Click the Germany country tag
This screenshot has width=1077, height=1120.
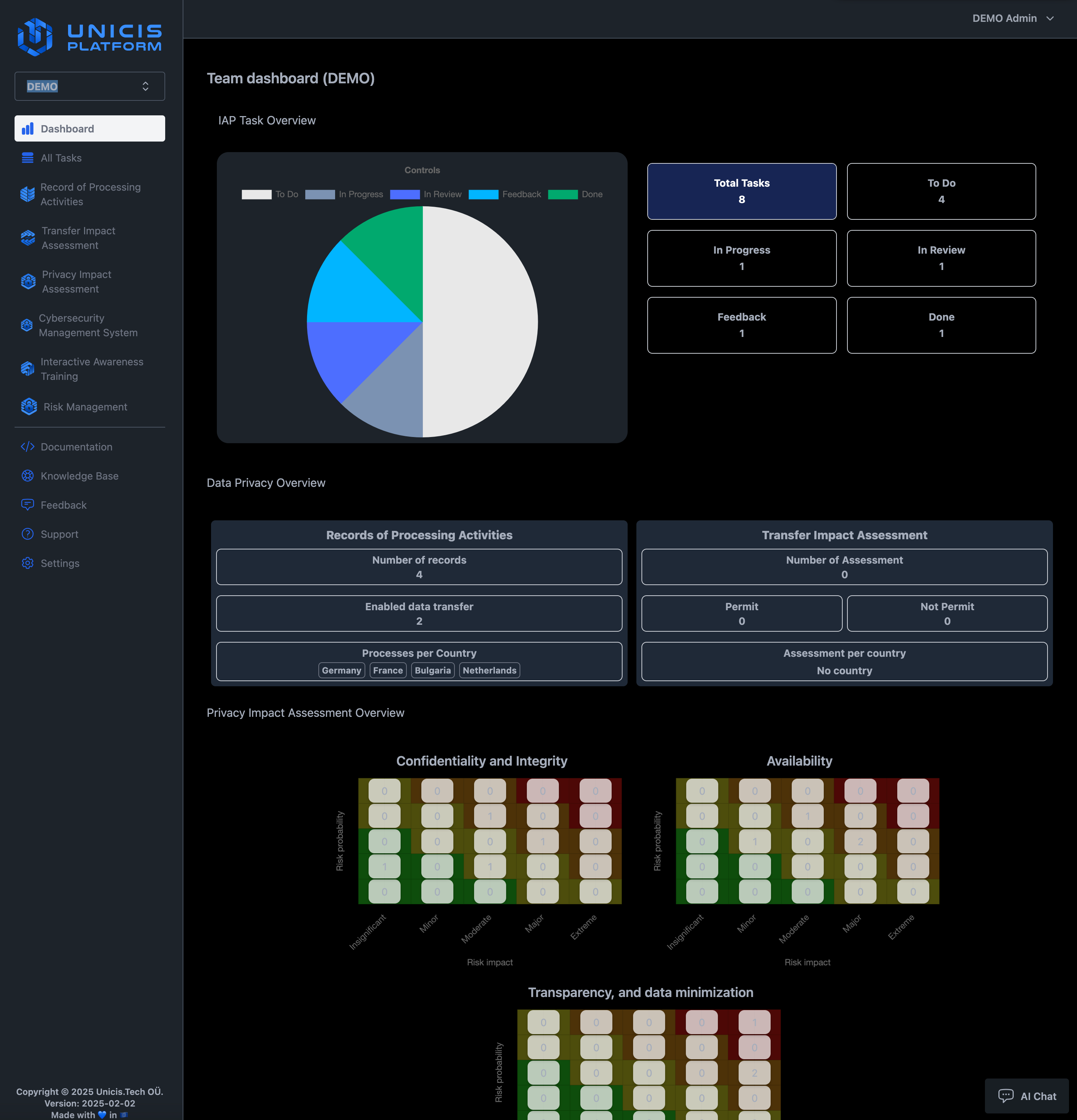(x=341, y=670)
